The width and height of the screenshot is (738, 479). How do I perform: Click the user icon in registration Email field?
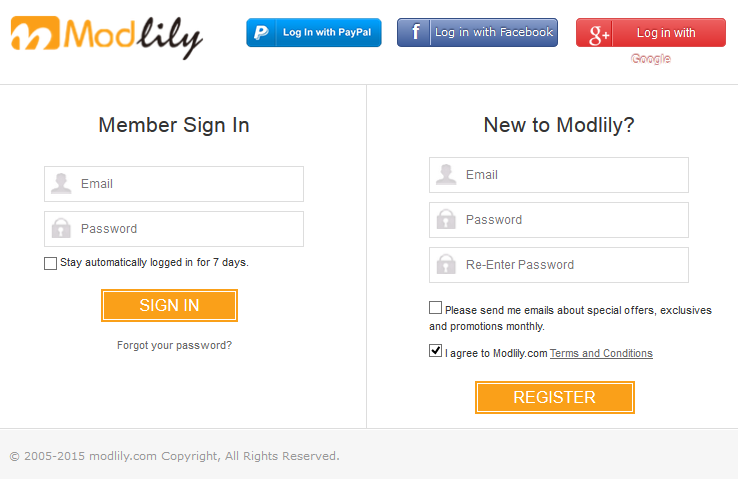coord(447,175)
